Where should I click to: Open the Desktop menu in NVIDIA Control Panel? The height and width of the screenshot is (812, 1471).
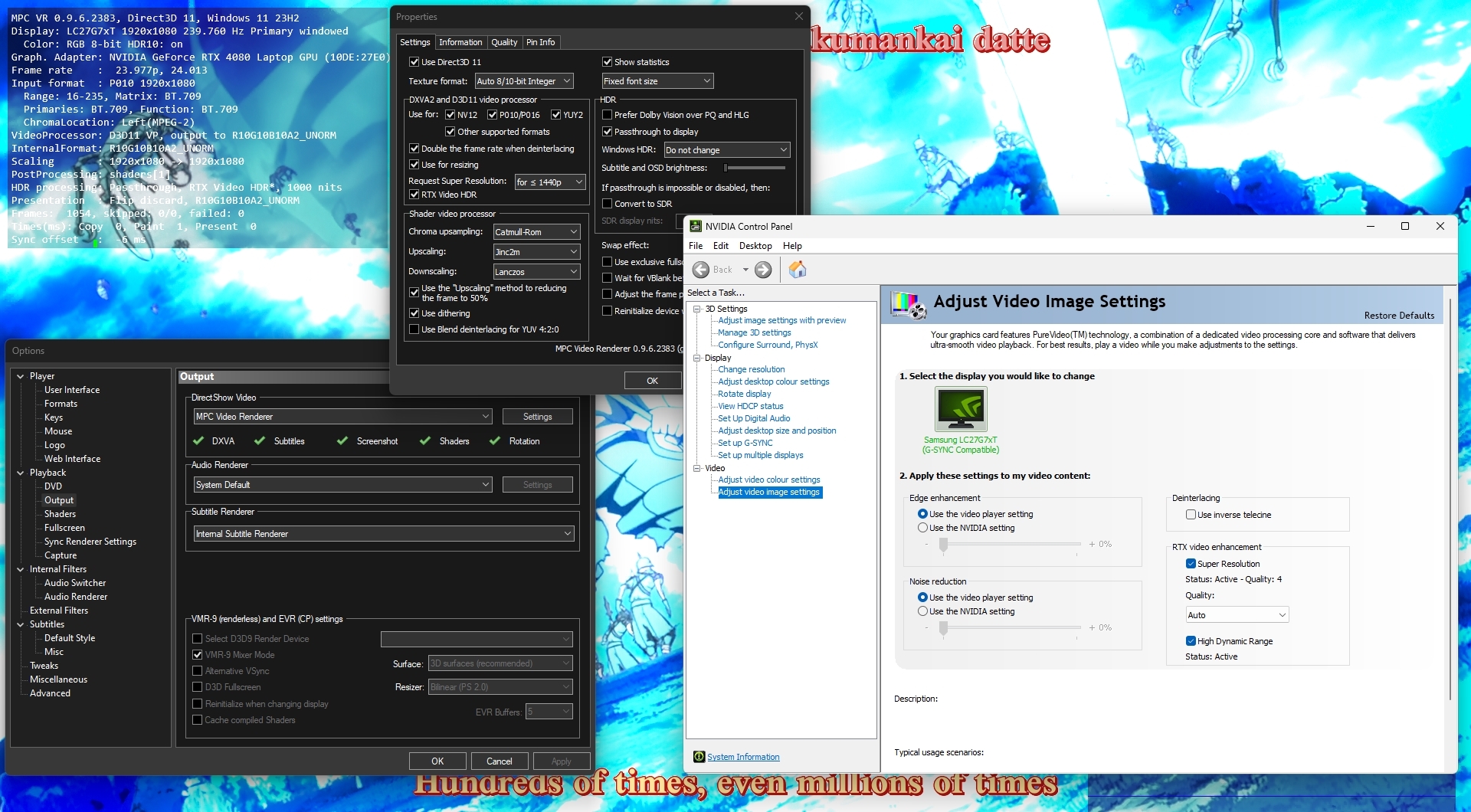click(x=755, y=246)
